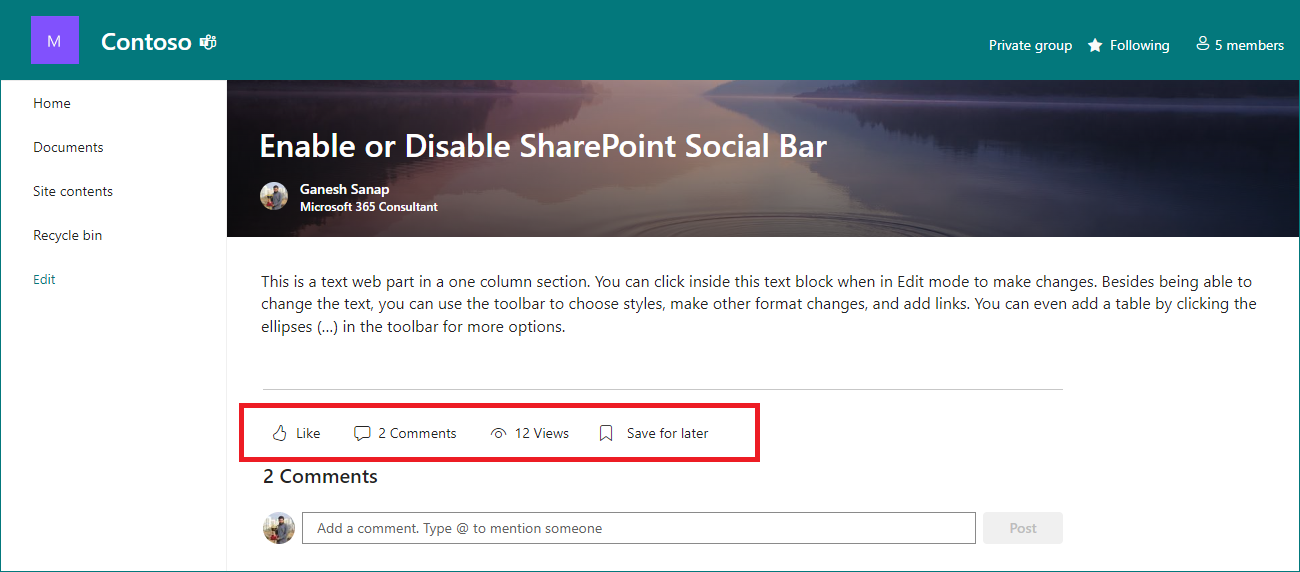Click the 2 Comments section heading
1300x572 pixels.
320,476
